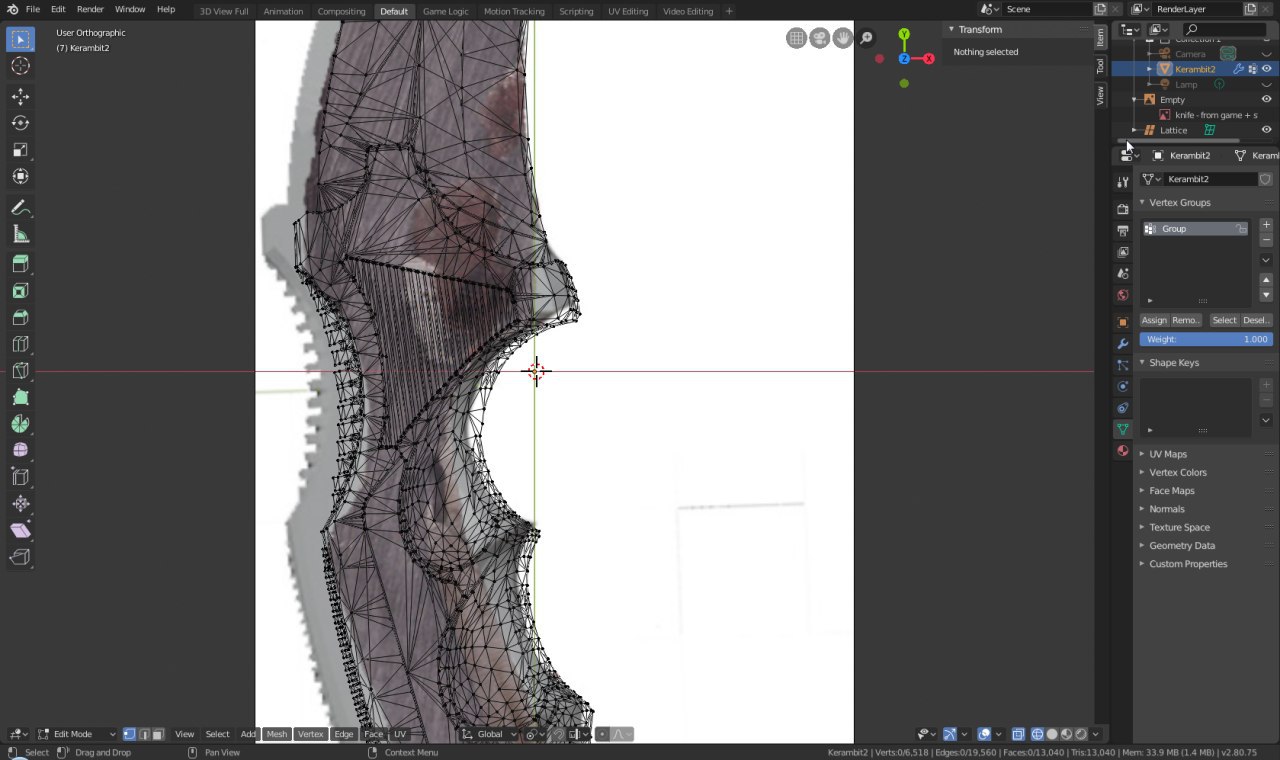
Task: Expand the Geometry Data panel
Action: pos(1182,546)
